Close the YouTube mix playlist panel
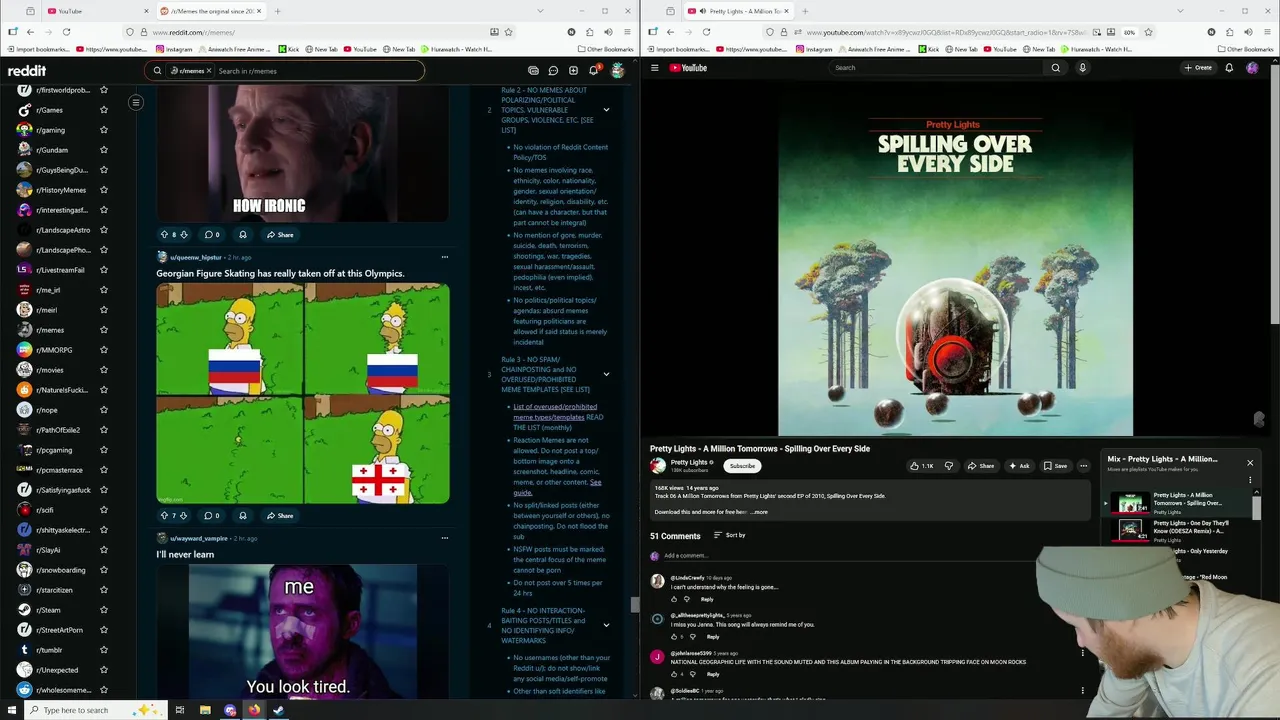Viewport: 1280px width, 720px height. pos(1249,463)
